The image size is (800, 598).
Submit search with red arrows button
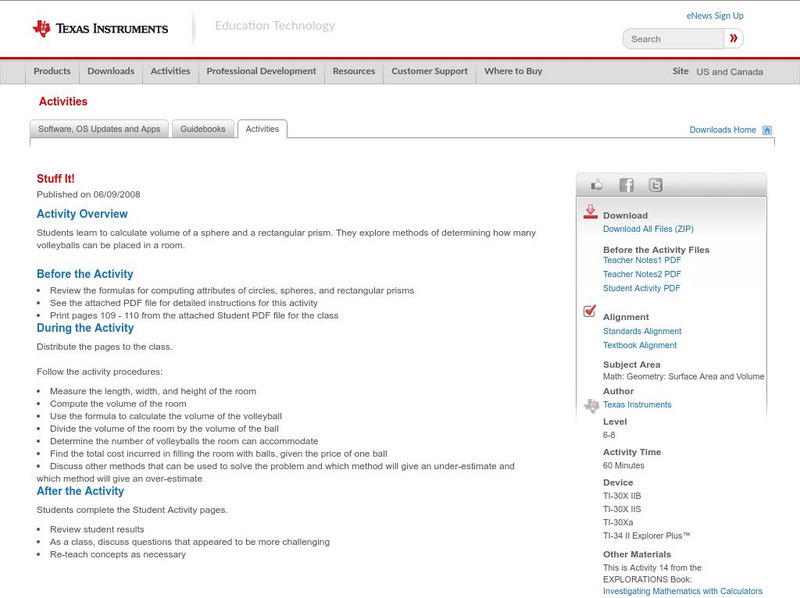pos(733,38)
